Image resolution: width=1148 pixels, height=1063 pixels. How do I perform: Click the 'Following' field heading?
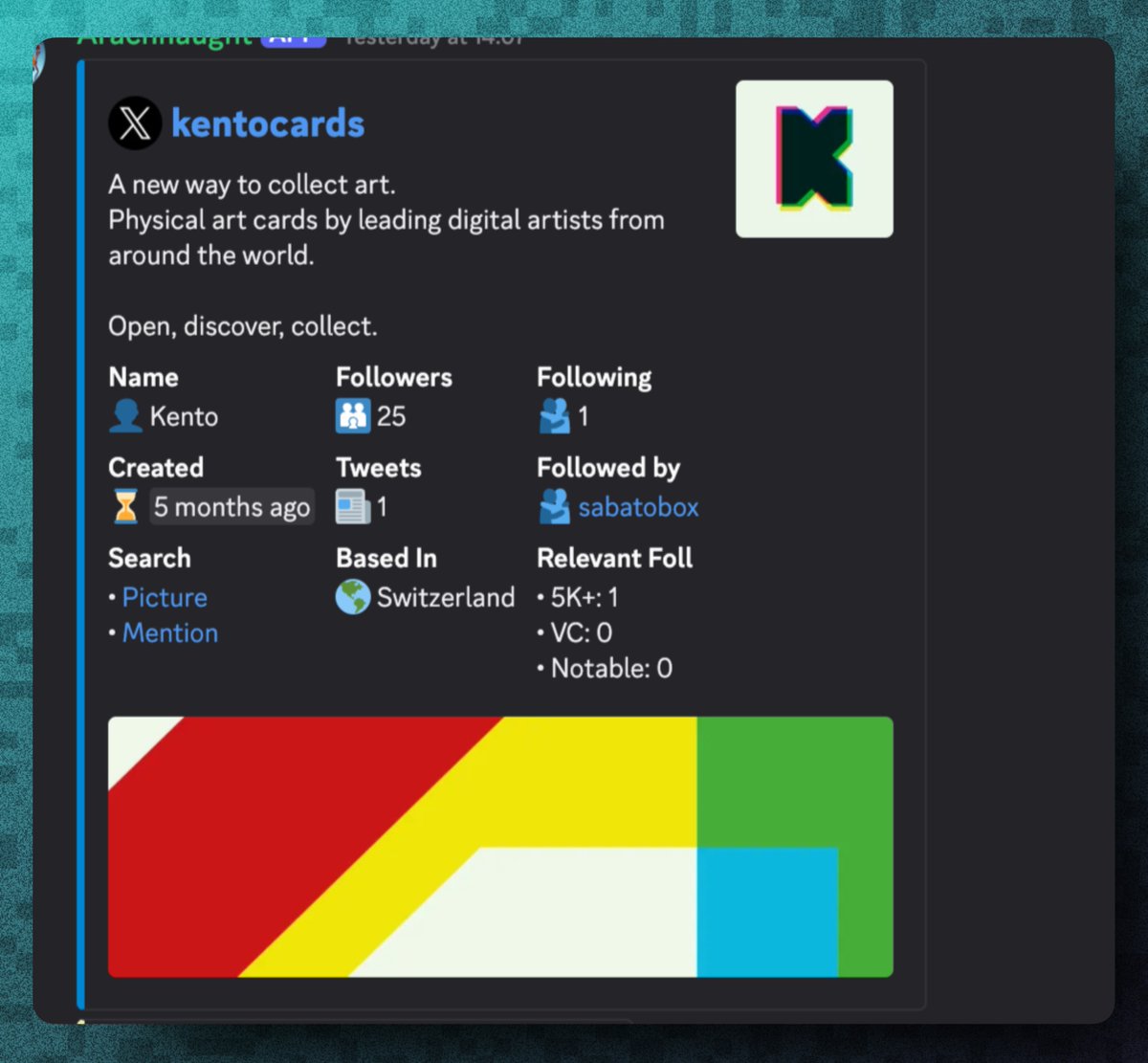[x=594, y=377]
